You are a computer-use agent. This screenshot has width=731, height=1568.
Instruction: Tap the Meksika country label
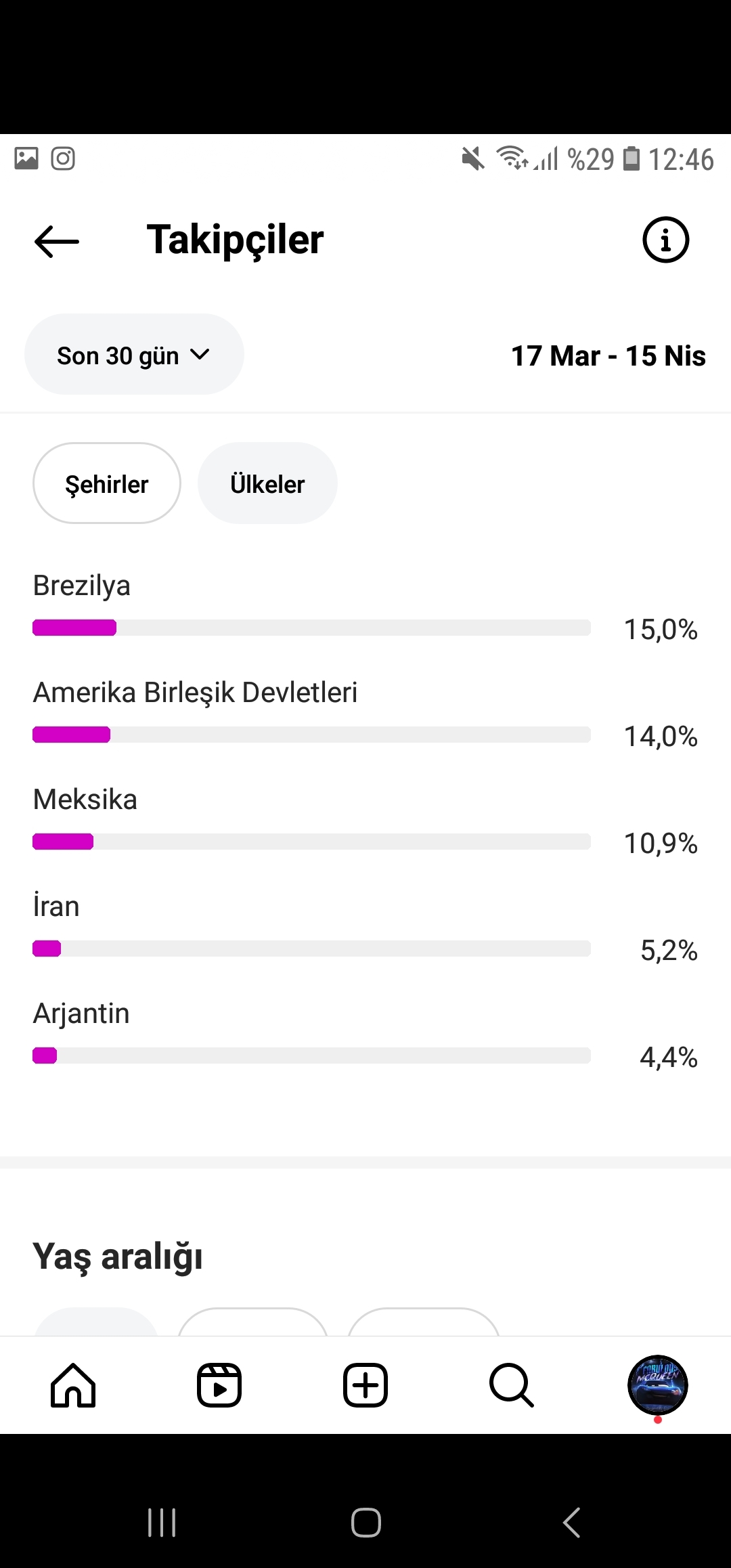pyautogui.click(x=85, y=799)
